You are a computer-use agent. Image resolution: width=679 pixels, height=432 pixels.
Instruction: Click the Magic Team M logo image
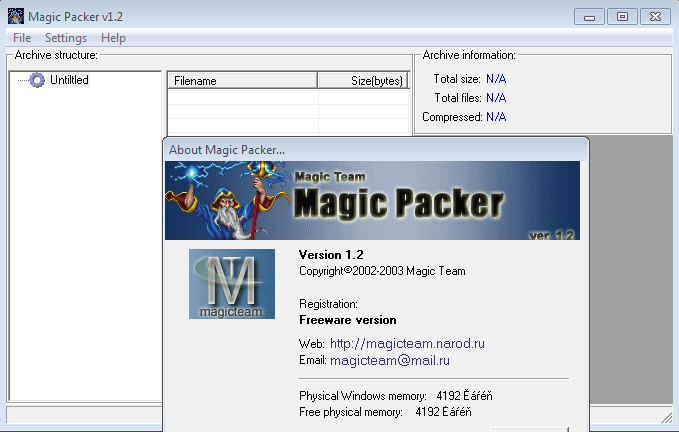(x=232, y=284)
